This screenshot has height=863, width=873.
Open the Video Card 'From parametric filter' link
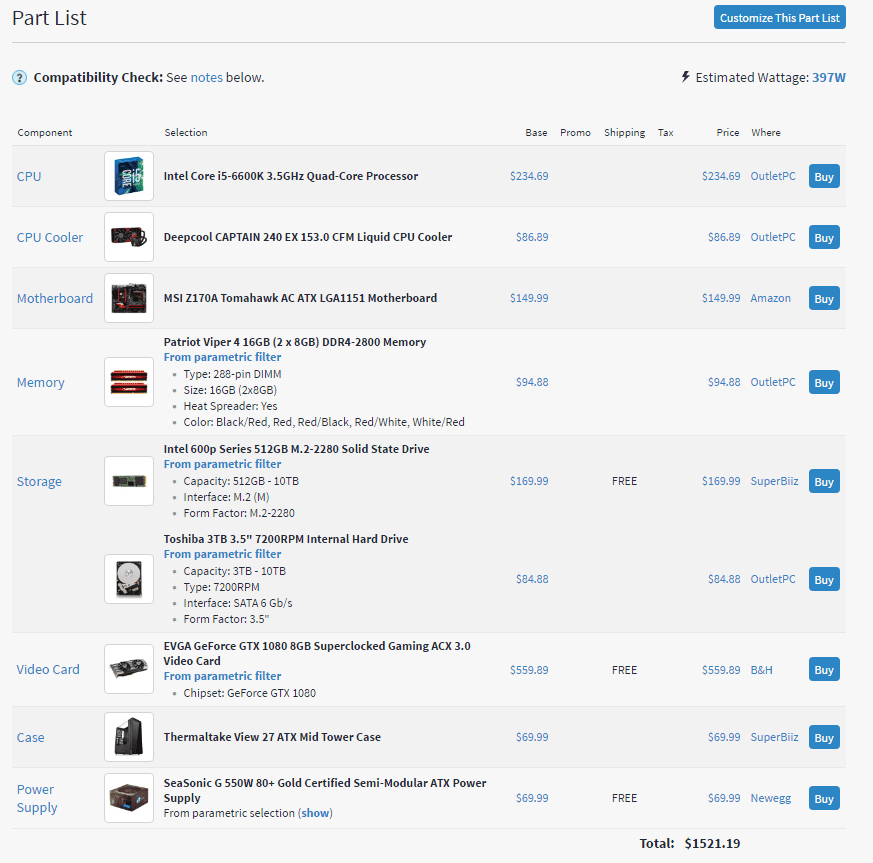point(222,676)
